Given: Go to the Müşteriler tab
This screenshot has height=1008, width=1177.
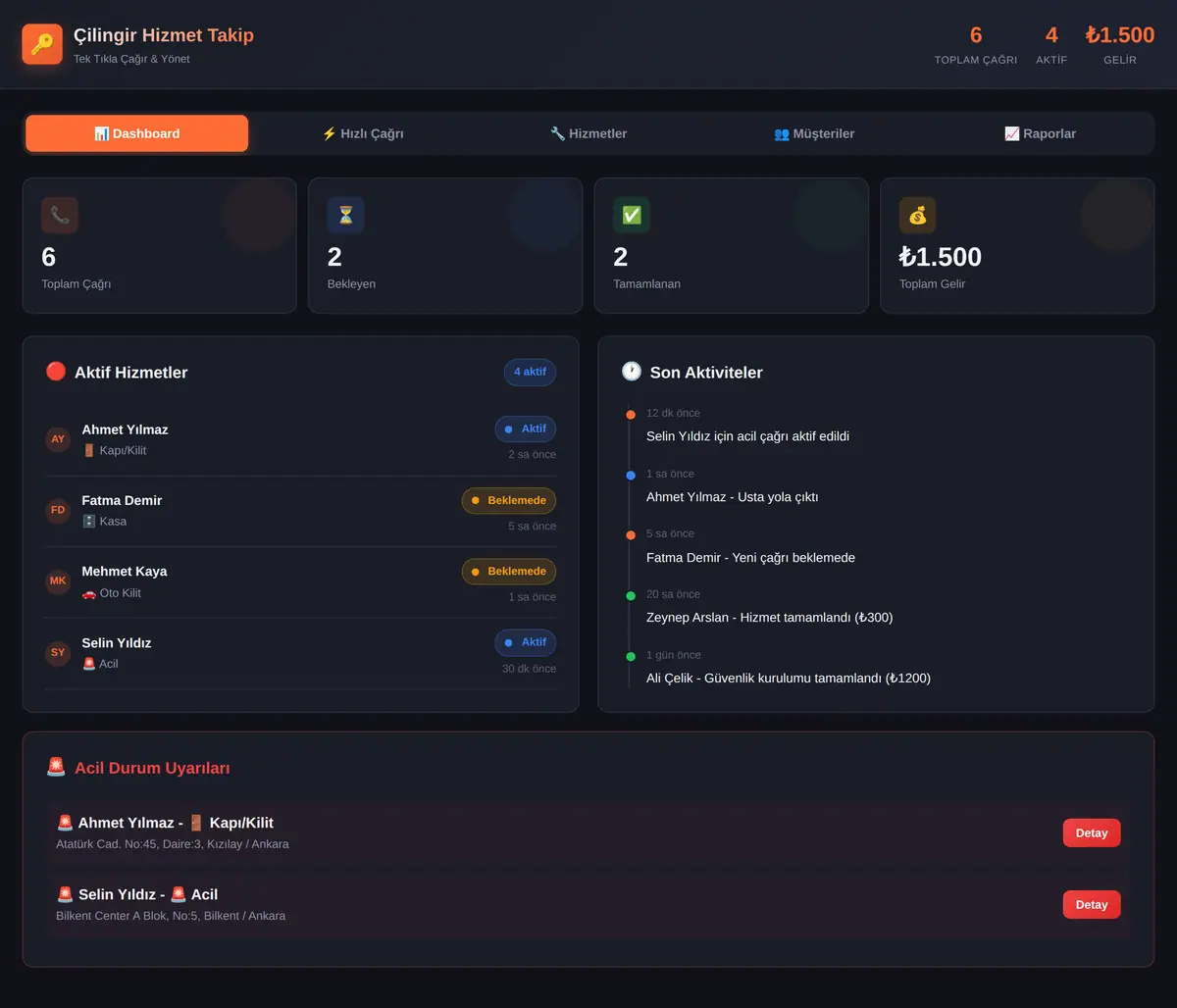Looking at the screenshot, I should click(814, 133).
